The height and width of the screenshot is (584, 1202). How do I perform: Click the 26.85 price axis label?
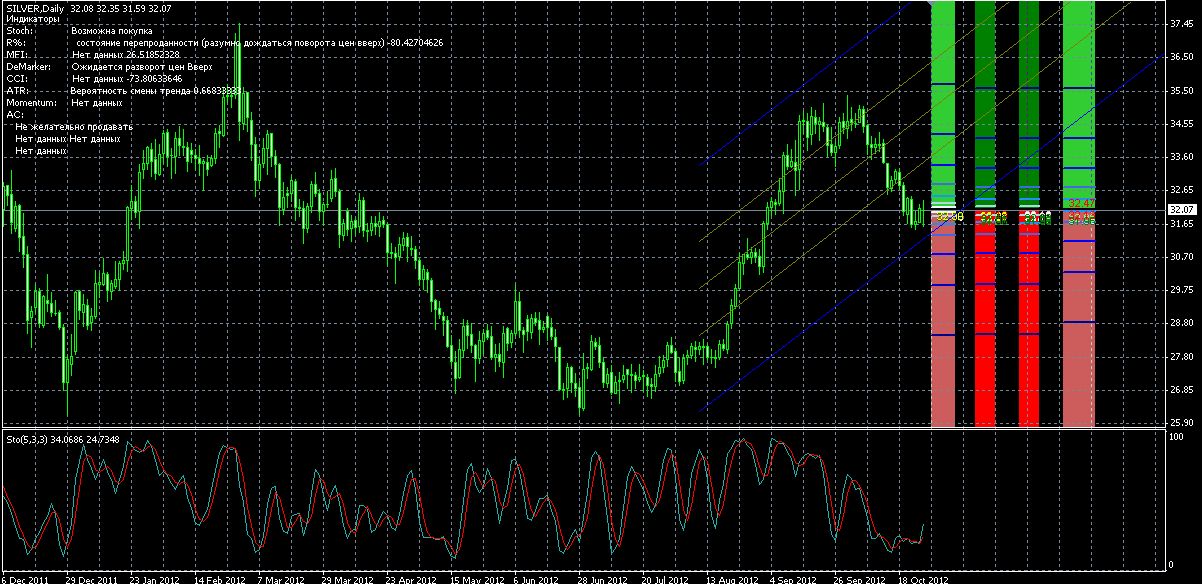coord(1180,390)
